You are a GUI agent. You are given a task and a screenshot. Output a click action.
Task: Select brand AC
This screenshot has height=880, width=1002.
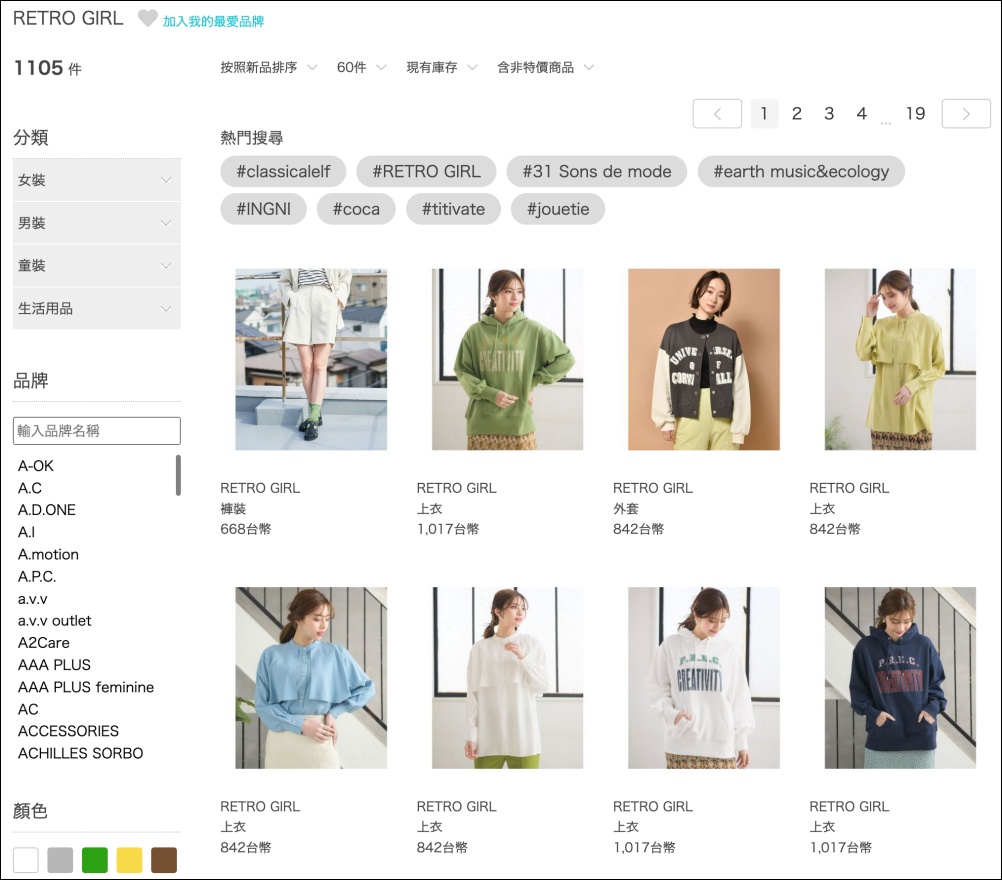pos(28,709)
